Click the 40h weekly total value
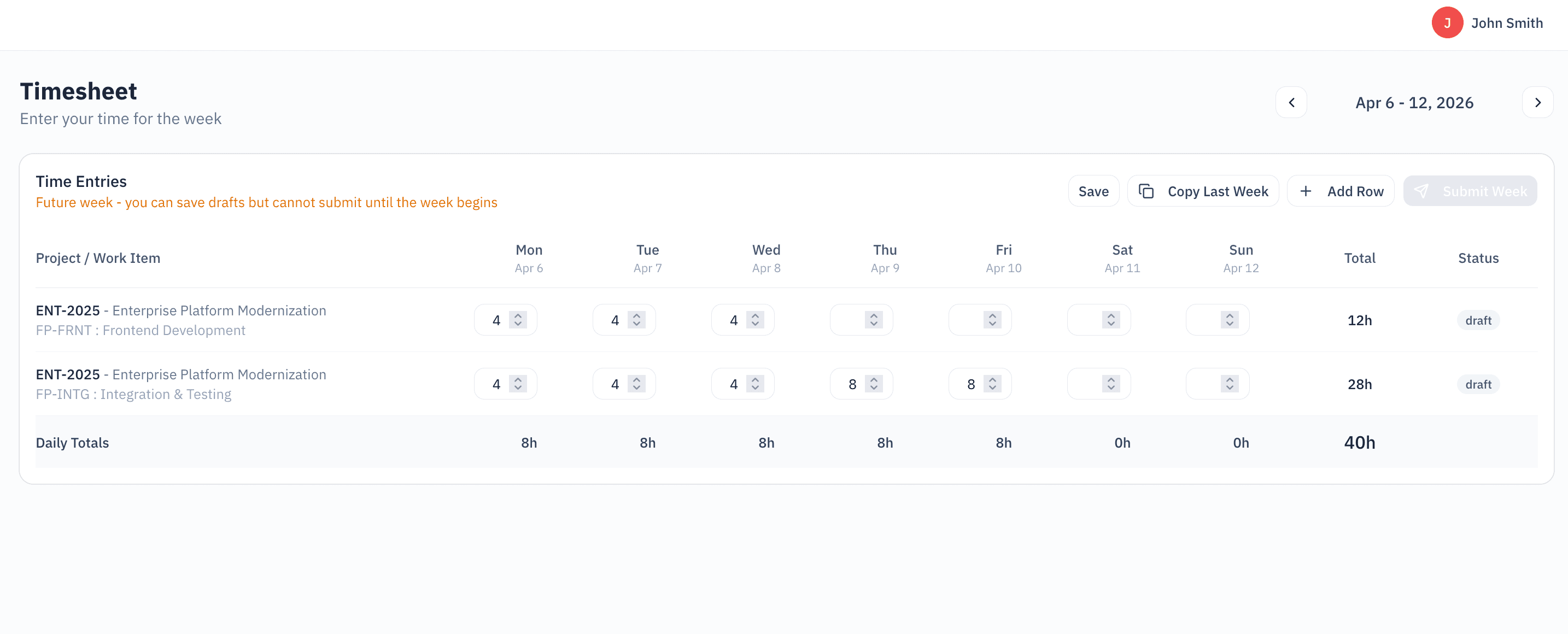The image size is (1568, 634). (x=1360, y=442)
